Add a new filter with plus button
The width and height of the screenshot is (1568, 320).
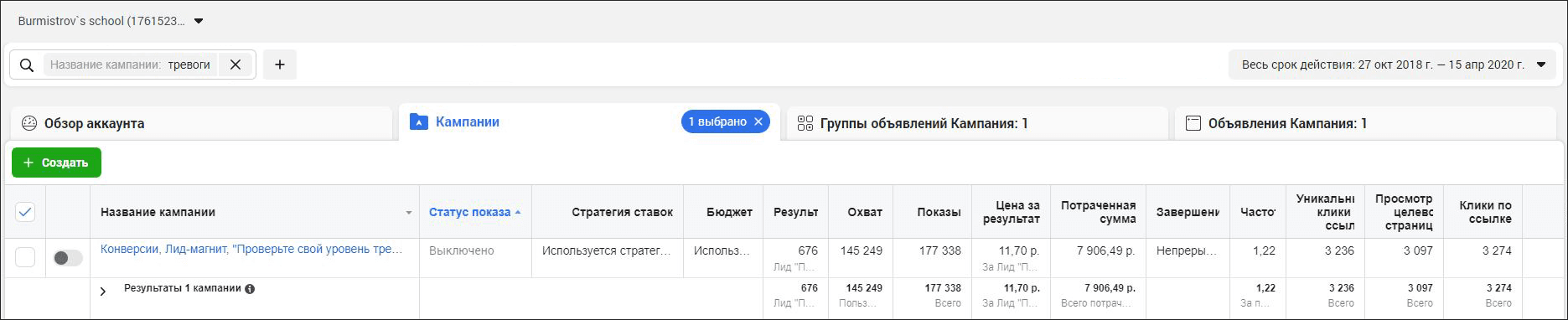280,65
